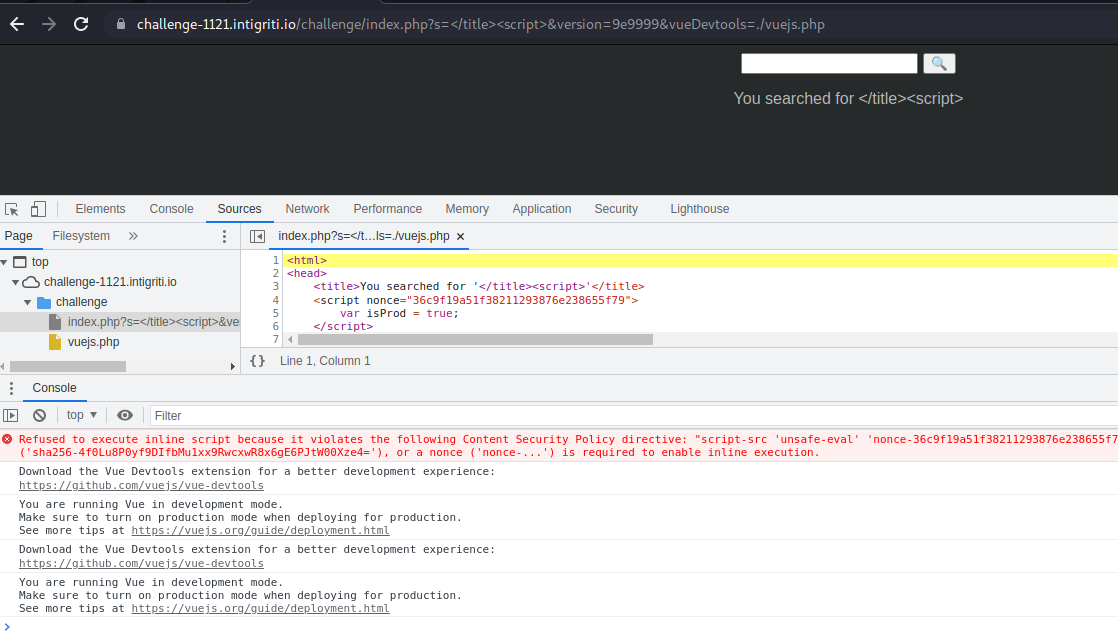Clear the console with the ban icon
The width and height of the screenshot is (1118, 635).
40,415
